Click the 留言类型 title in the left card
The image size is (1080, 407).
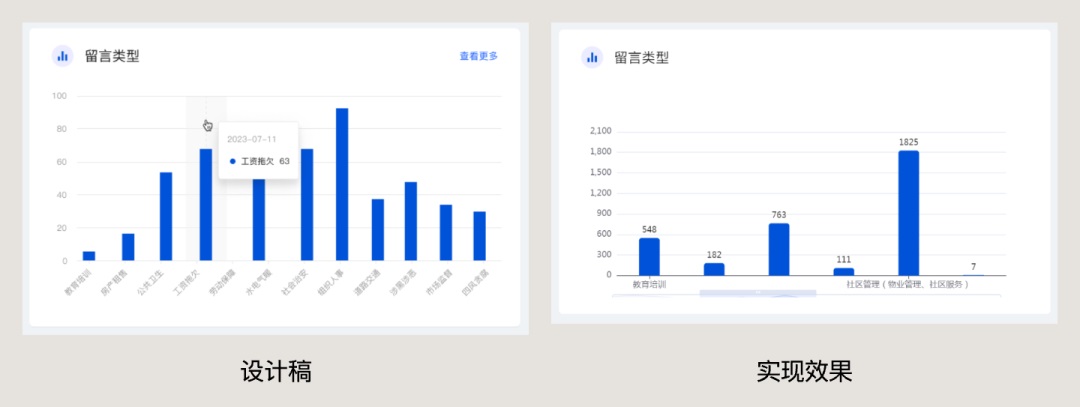[x=112, y=56]
